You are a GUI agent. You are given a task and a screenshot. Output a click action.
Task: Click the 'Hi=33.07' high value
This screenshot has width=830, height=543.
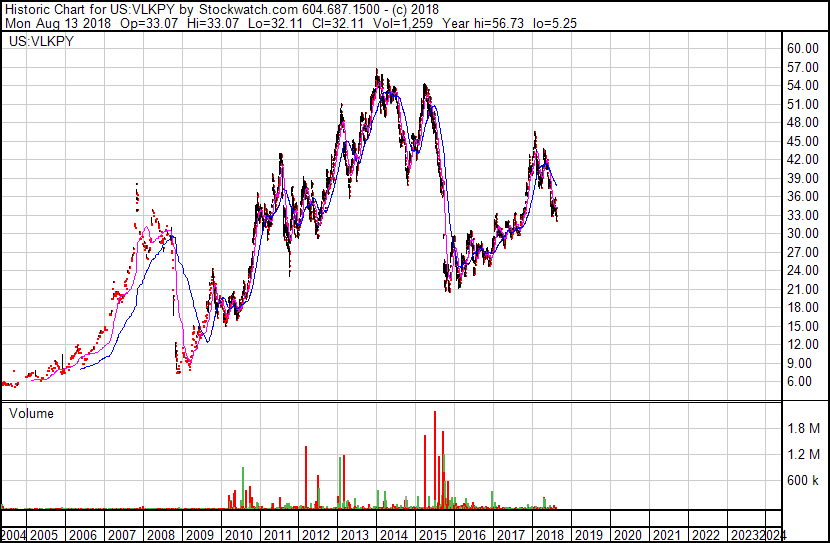213,23
